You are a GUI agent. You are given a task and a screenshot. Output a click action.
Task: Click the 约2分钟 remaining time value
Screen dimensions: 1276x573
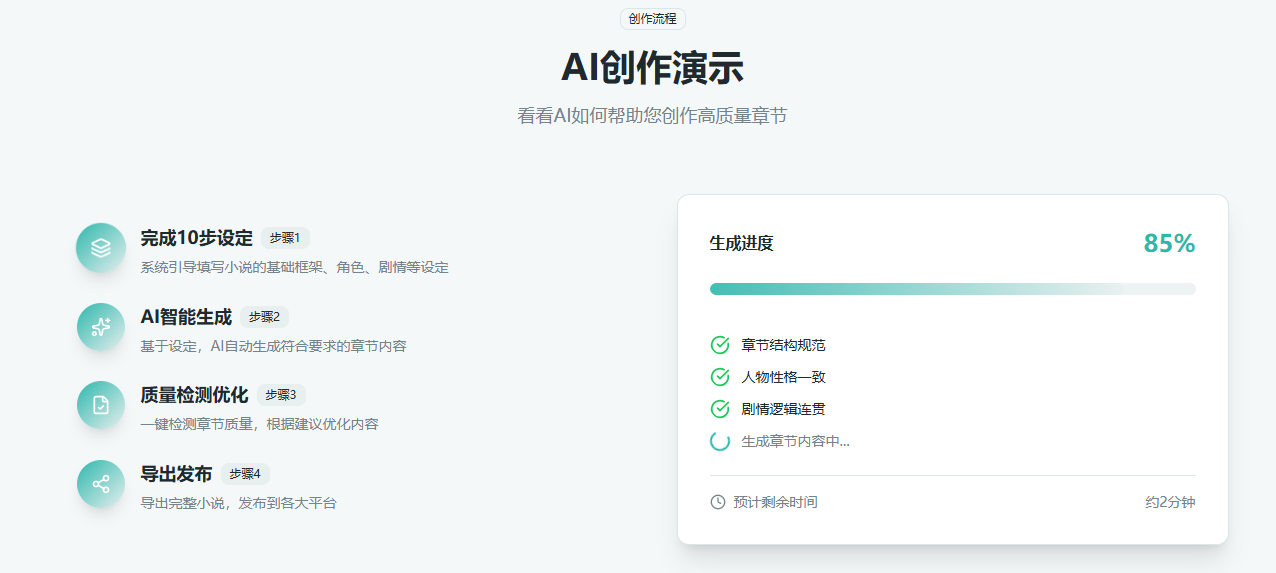click(x=1170, y=502)
